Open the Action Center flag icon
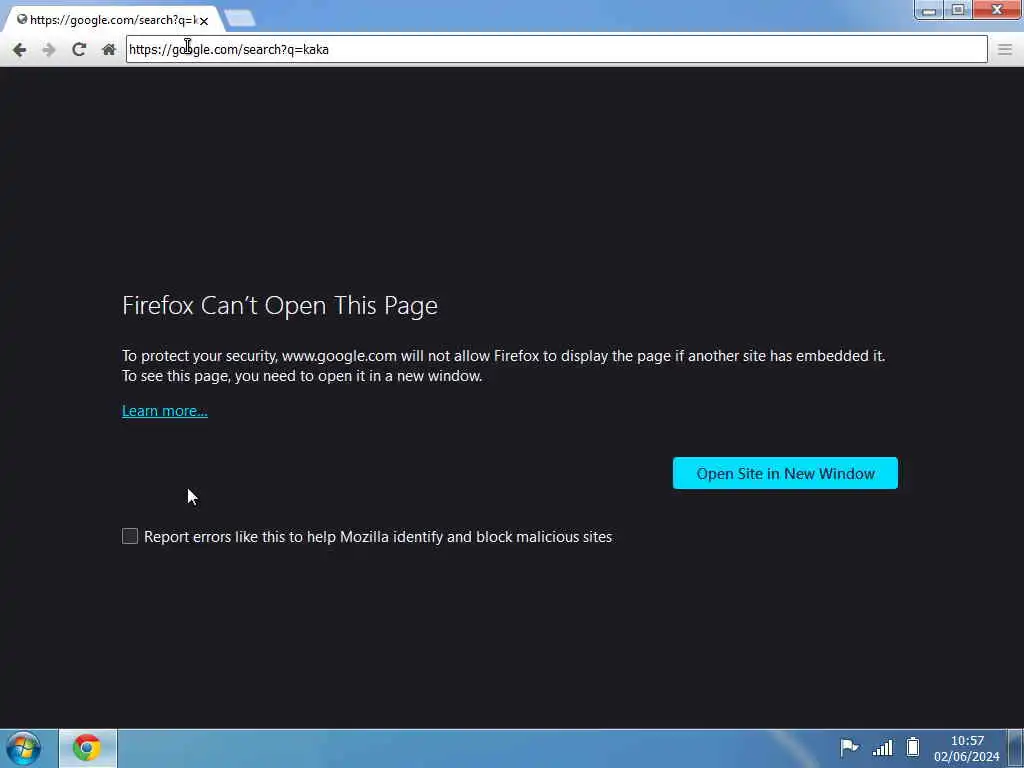 848,747
